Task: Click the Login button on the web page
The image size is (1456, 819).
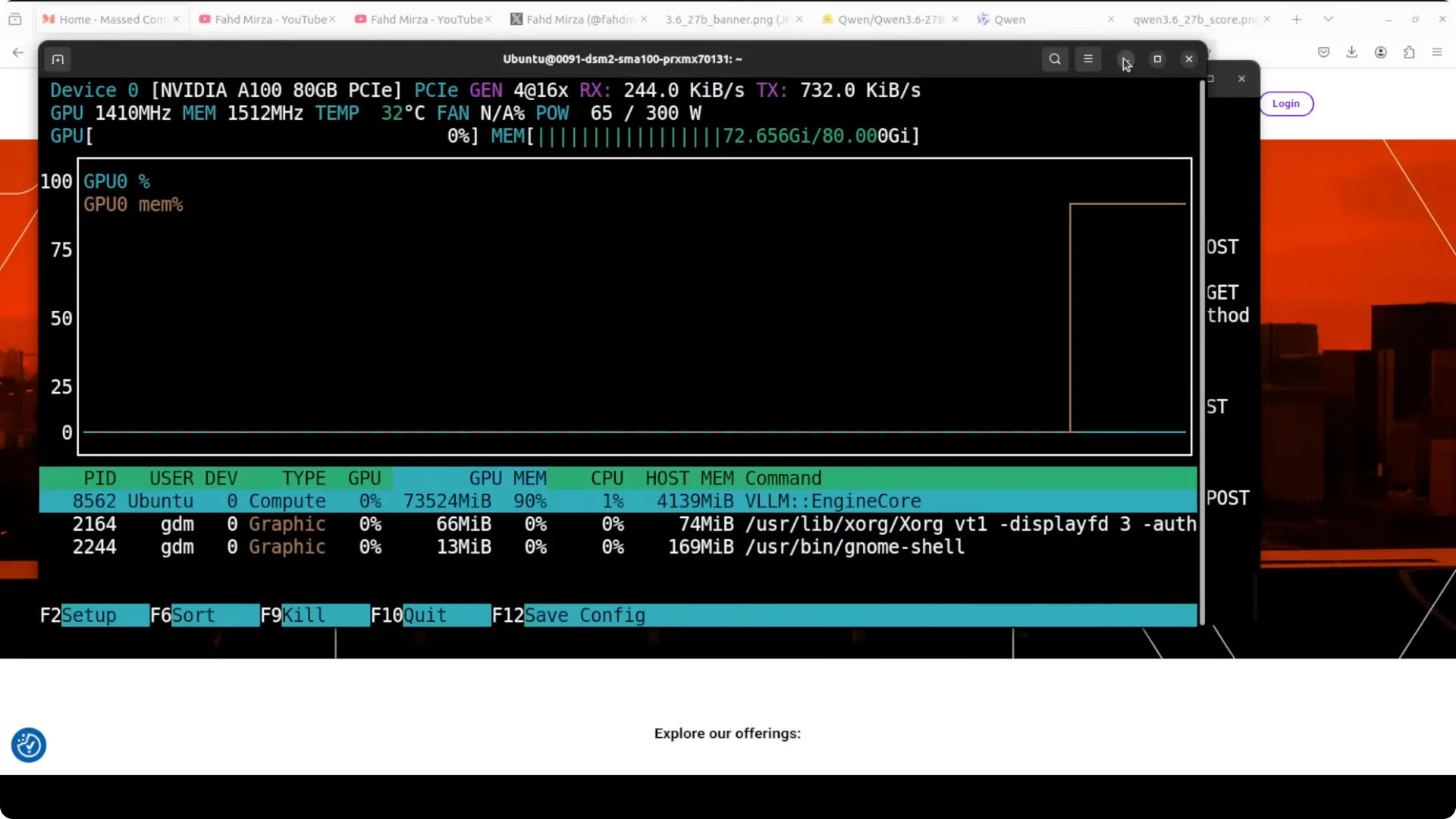Action: [1286, 104]
